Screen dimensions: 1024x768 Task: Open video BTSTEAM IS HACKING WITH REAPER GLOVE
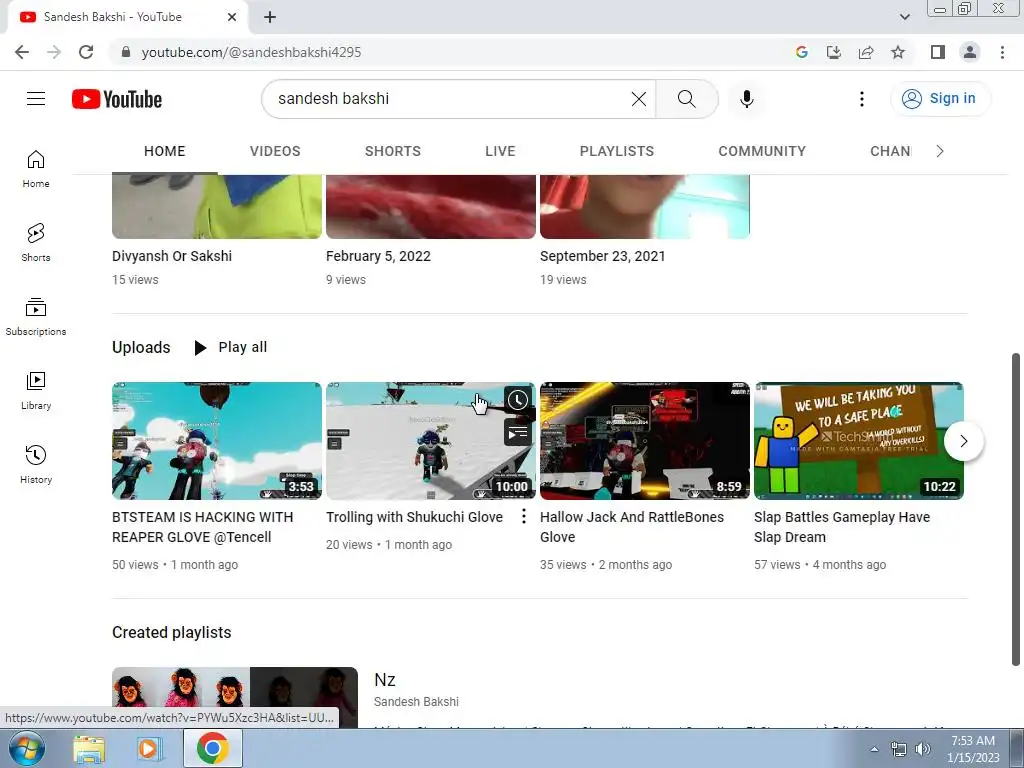pos(202,527)
